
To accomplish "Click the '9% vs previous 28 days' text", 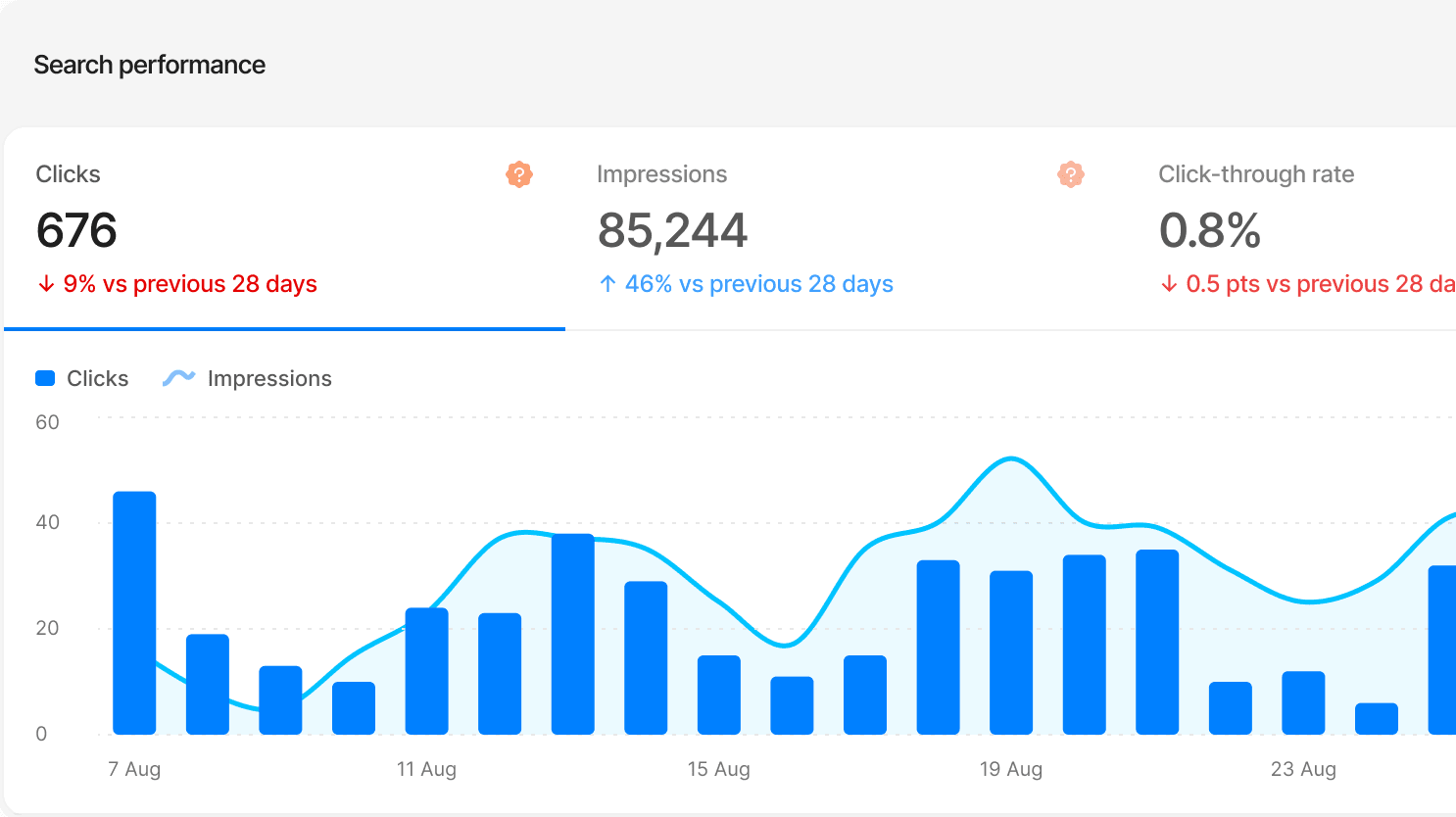I will coord(190,284).
